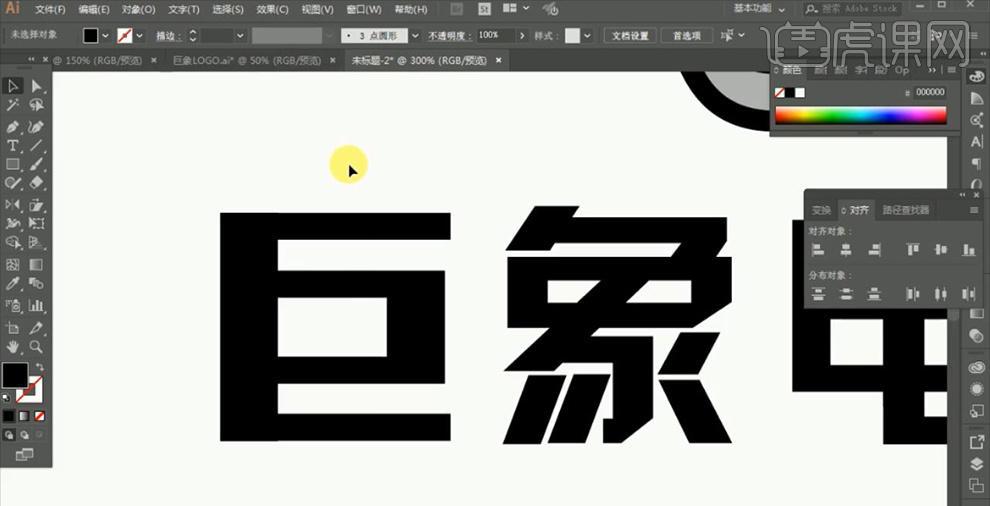Click the large black fill swatch in toolbar
The height and width of the screenshot is (506, 990).
point(15,375)
